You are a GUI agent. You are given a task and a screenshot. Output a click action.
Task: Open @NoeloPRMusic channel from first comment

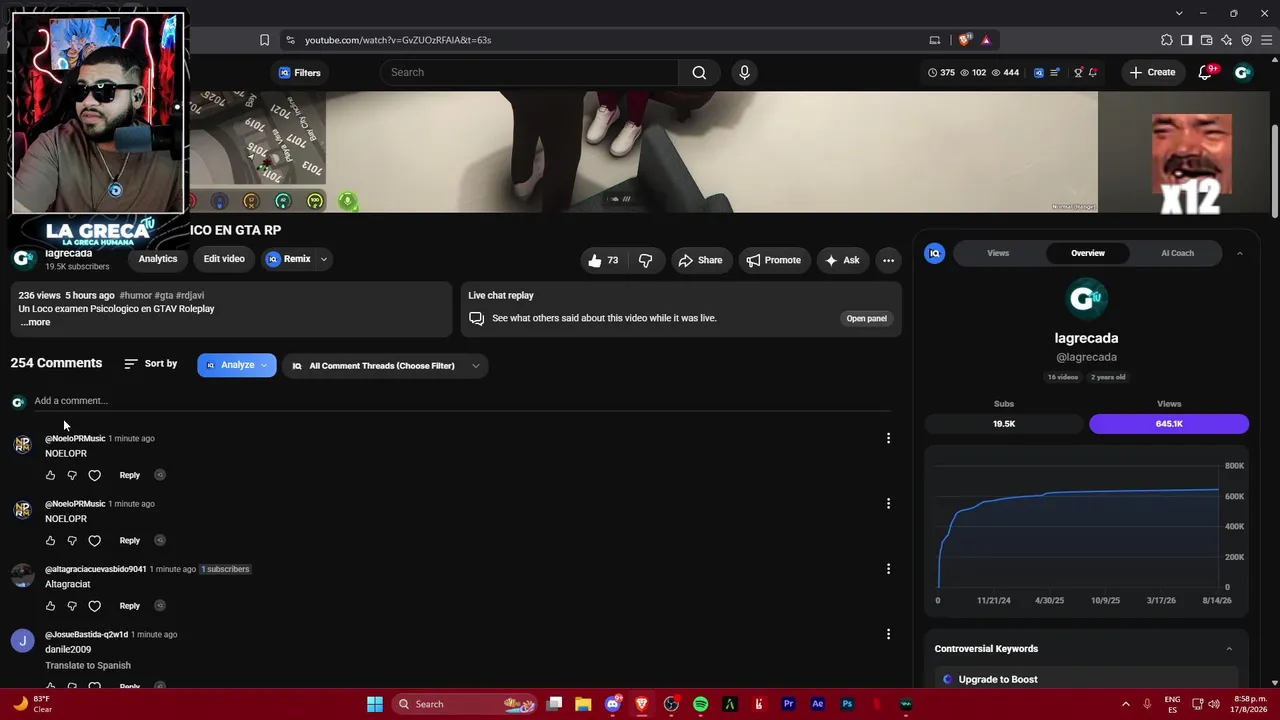click(75, 438)
